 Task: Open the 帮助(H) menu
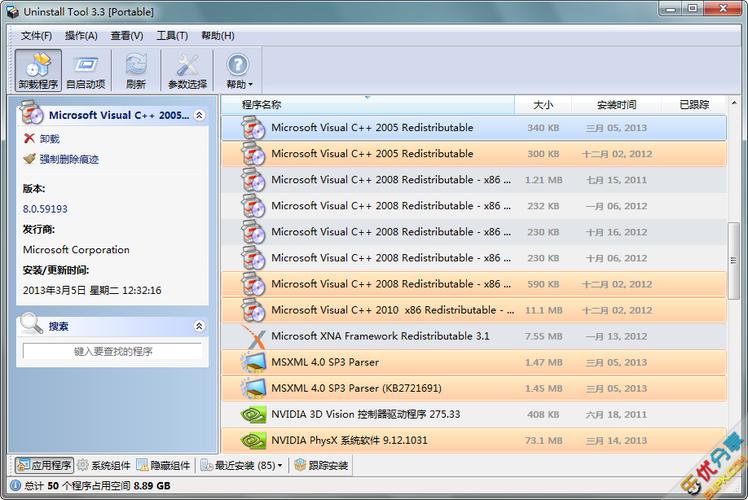click(218, 36)
